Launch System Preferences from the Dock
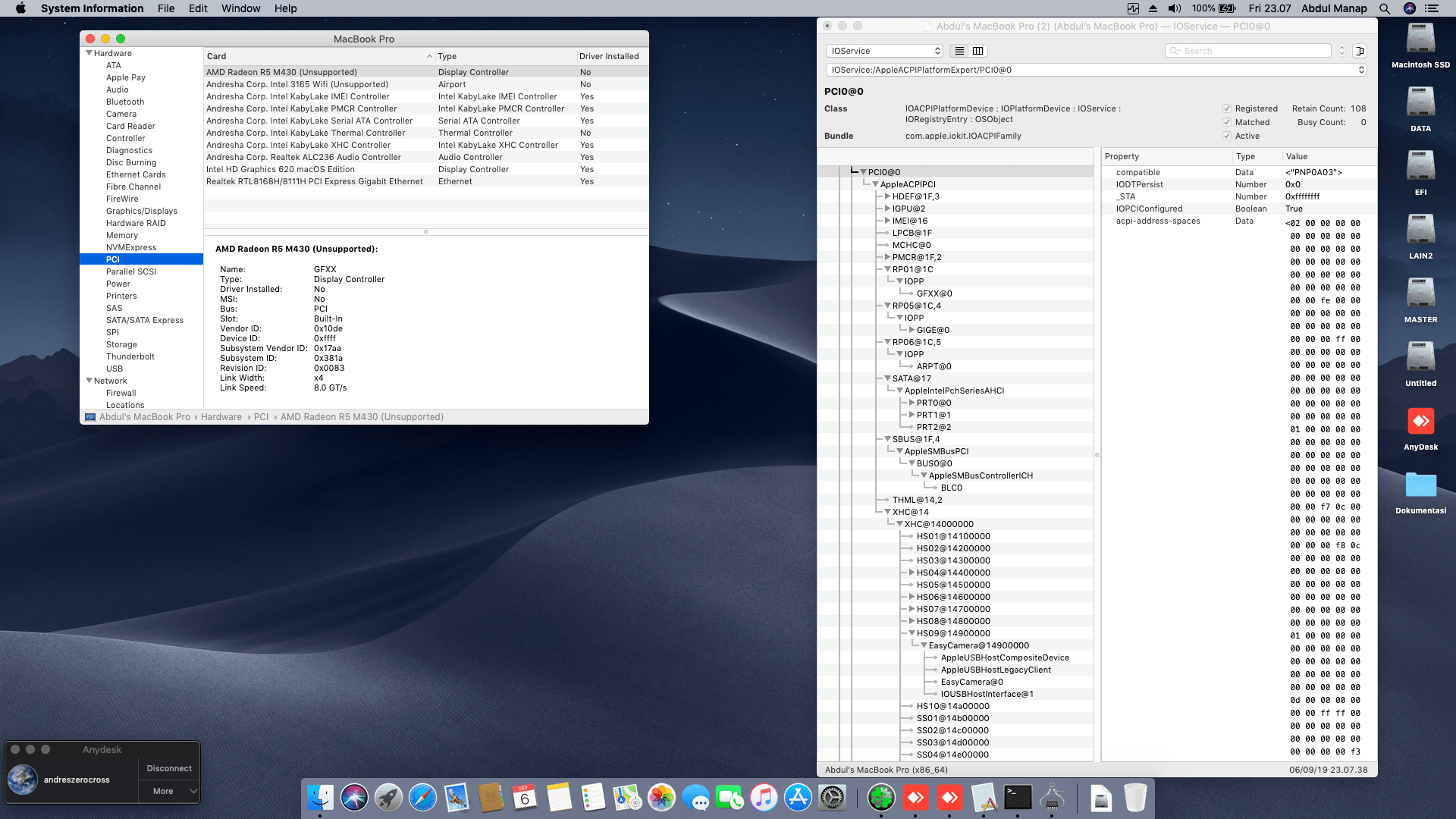1456x819 pixels. (x=832, y=797)
